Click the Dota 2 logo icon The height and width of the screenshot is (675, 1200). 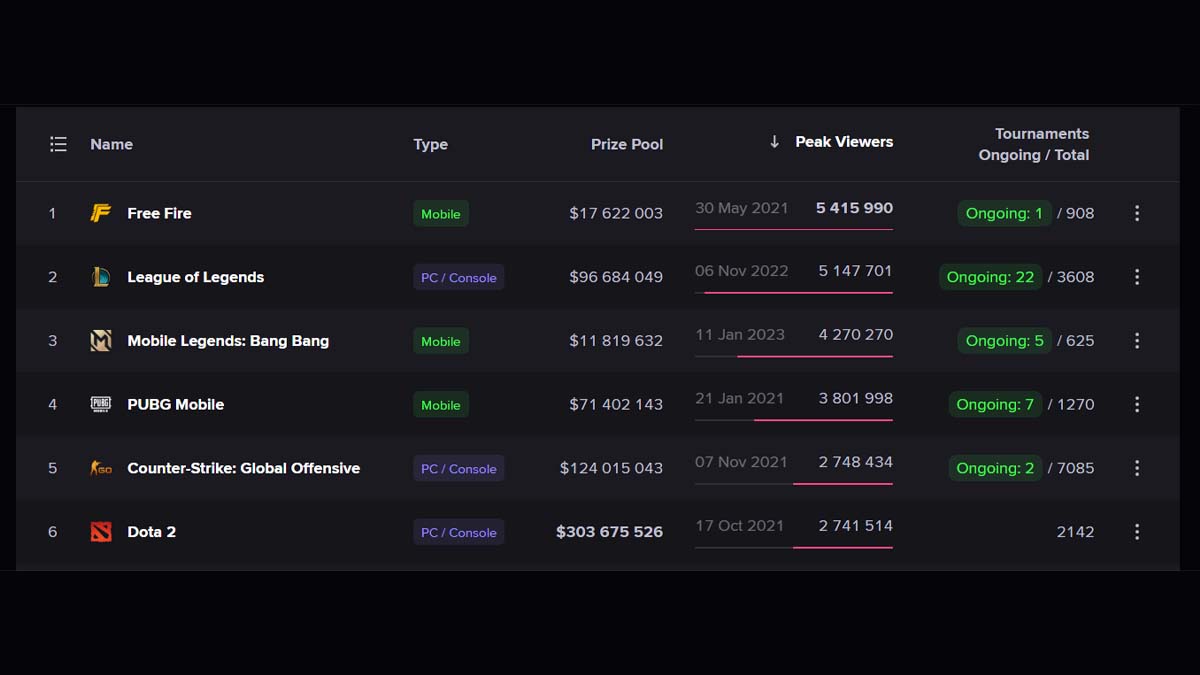pyautogui.click(x=101, y=532)
